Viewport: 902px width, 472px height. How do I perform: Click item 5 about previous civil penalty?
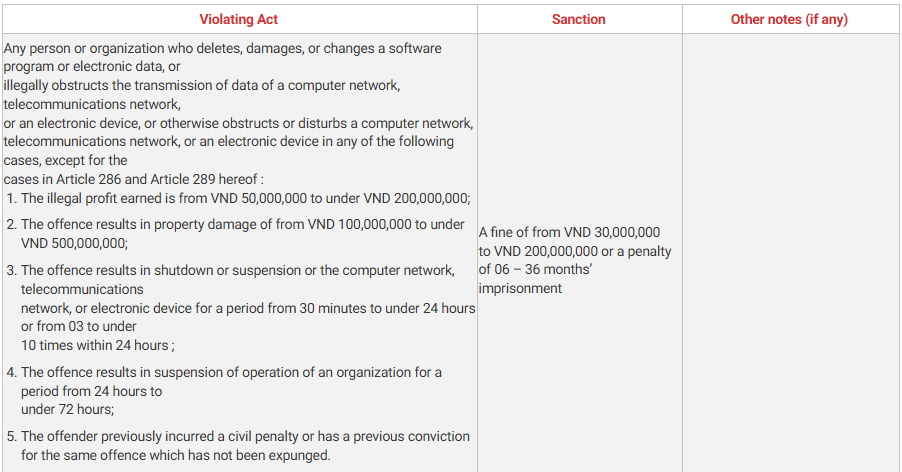[x=245, y=437]
